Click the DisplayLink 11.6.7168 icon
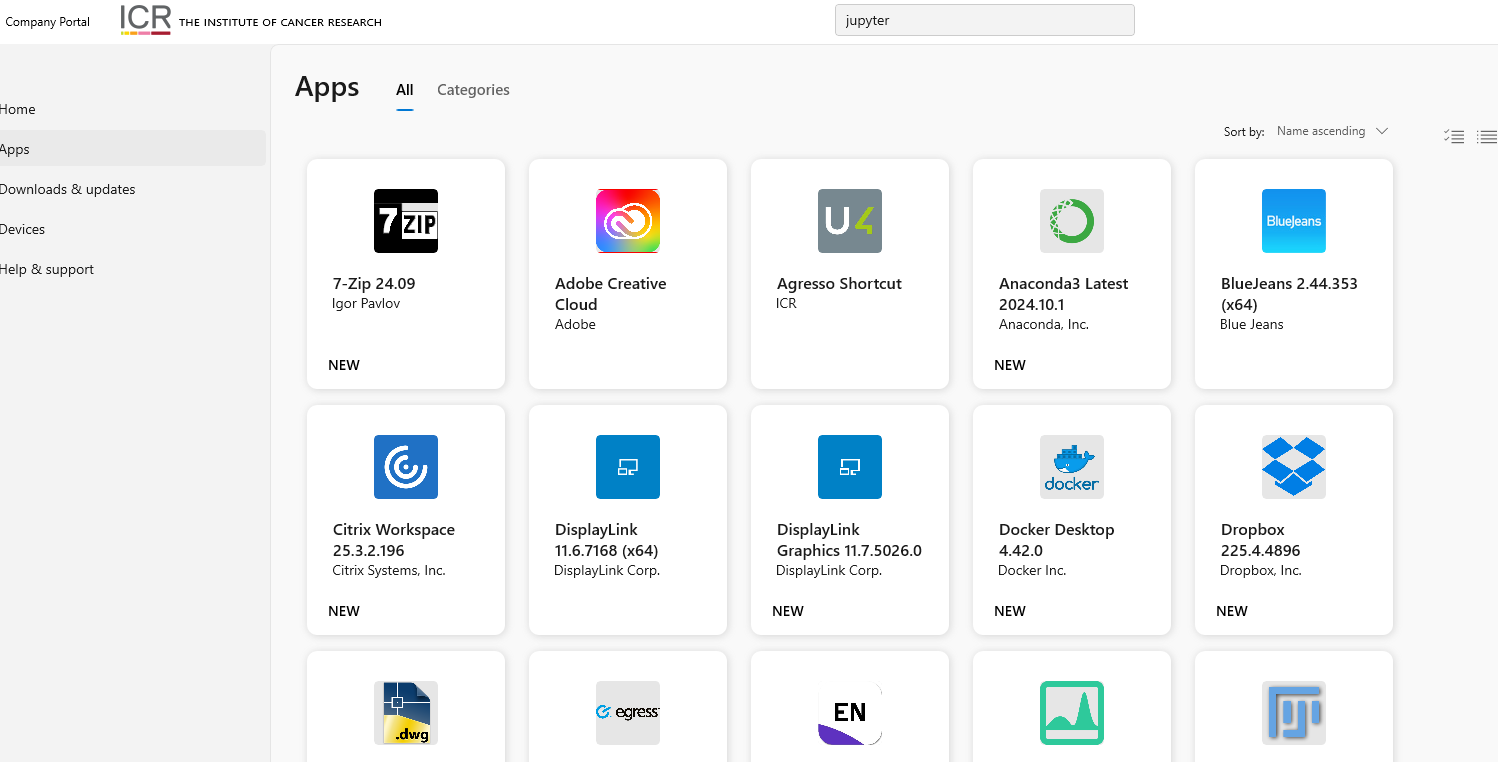This screenshot has height=762, width=1498. [x=628, y=467]
